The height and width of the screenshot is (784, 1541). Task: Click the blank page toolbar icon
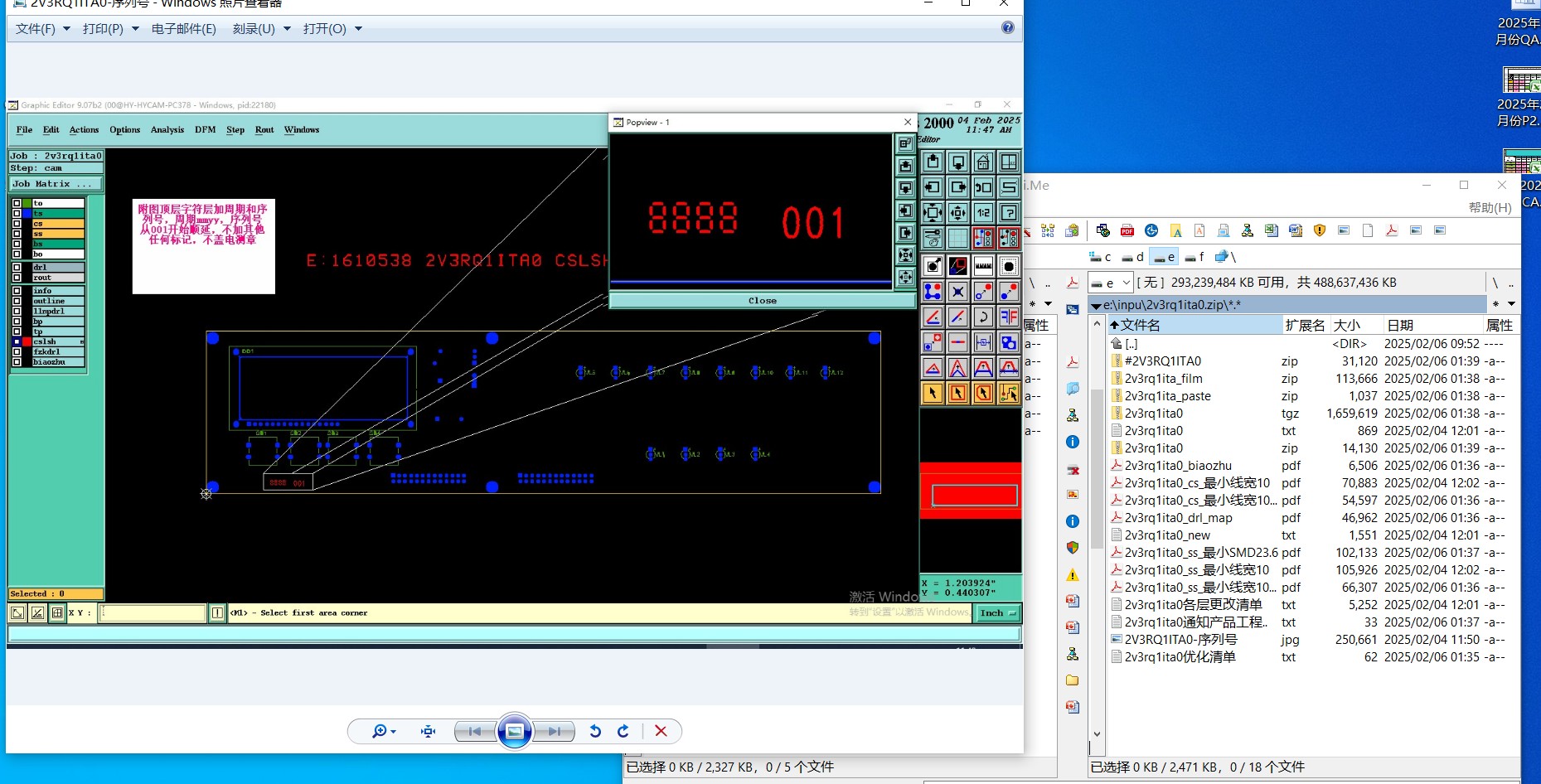point(1368,230)
